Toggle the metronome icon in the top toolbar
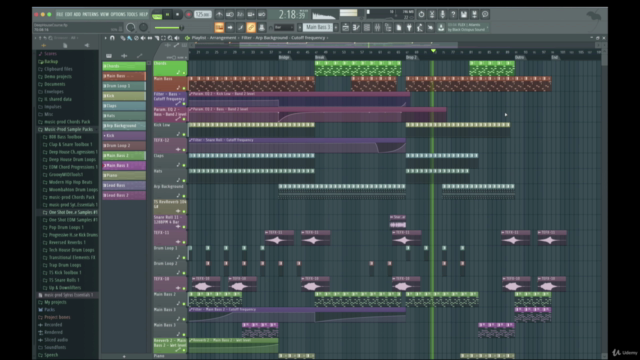This screenshot has width=640, height=360. click(x=219, y=14)
